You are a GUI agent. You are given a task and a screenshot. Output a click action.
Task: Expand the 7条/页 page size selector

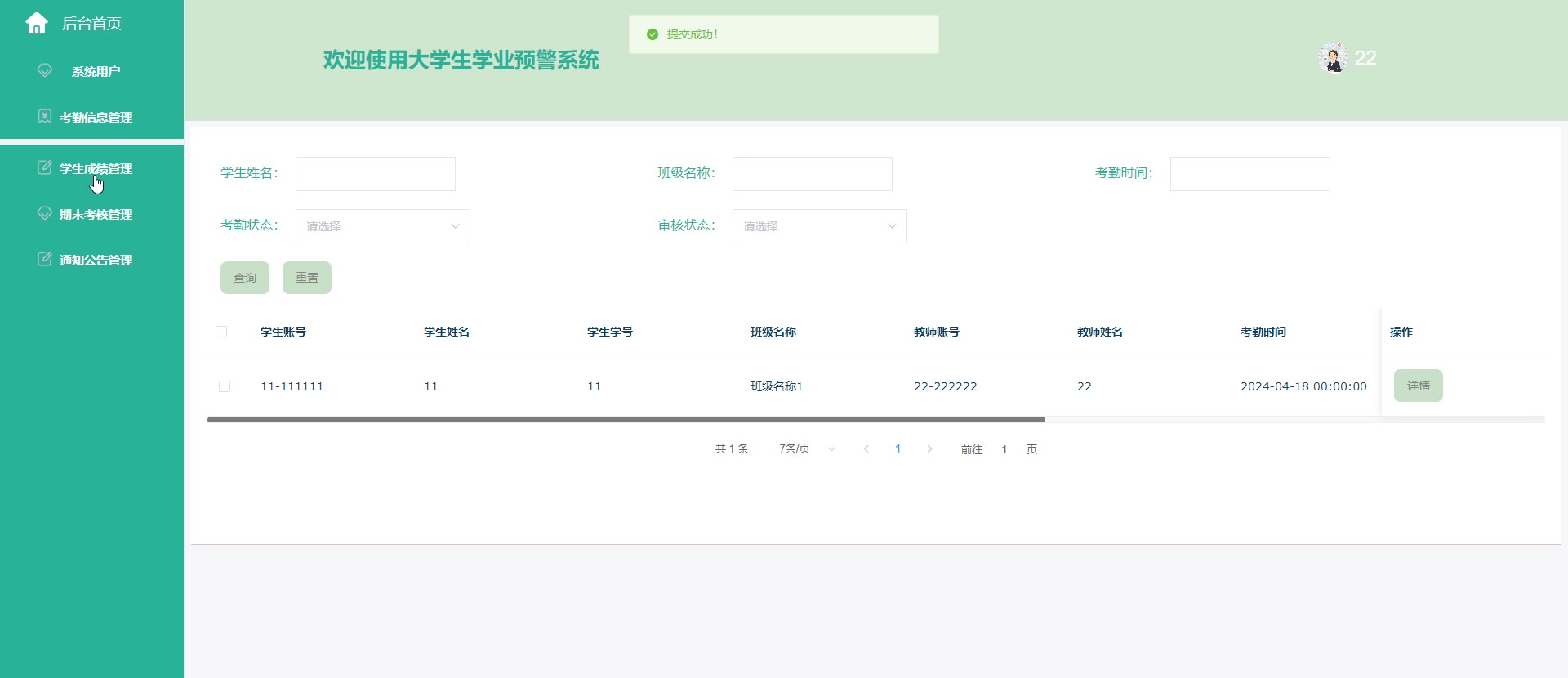(x=807, y=449)
